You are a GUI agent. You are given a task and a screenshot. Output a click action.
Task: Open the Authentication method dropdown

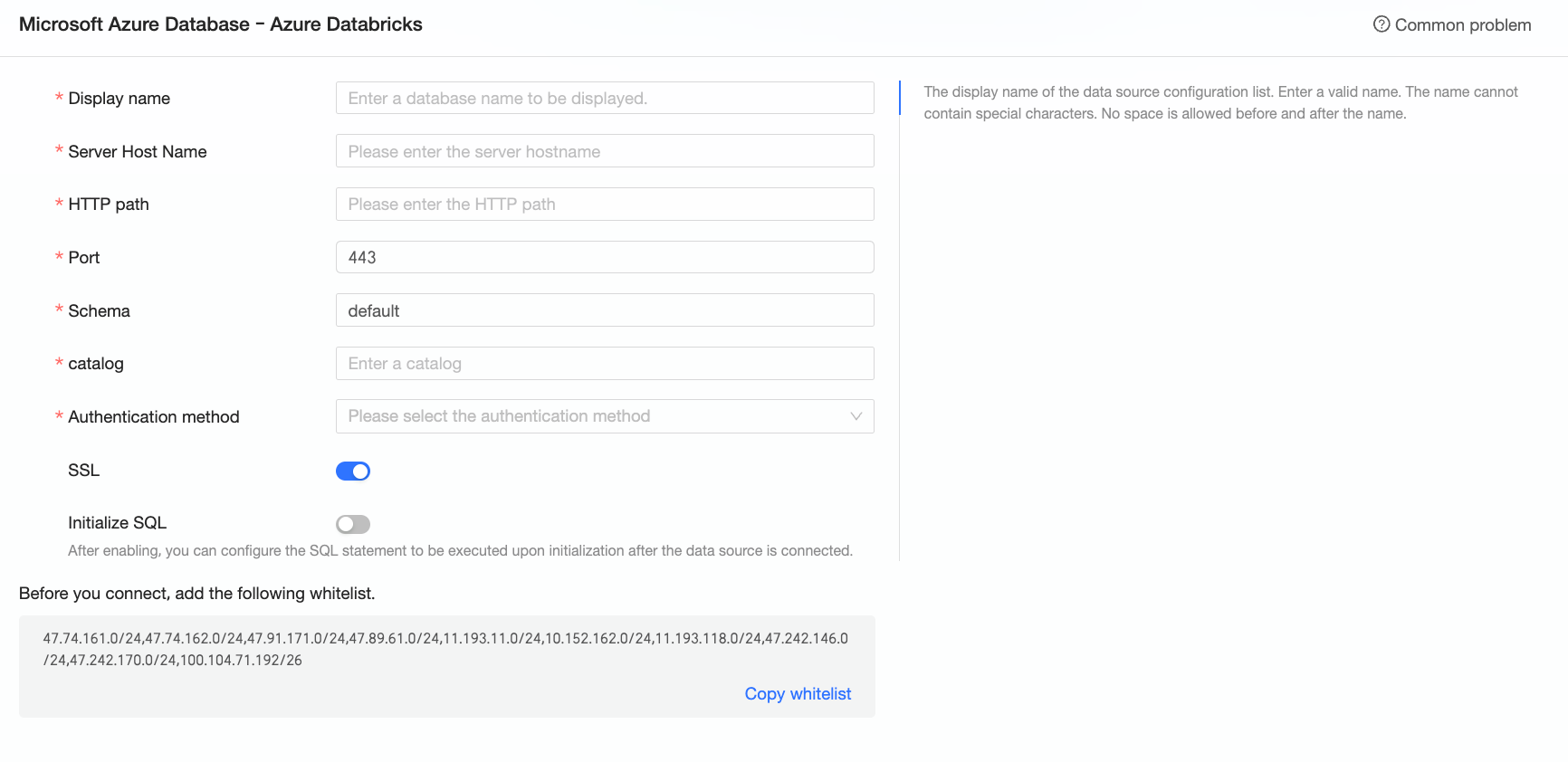tap(604, 416)
